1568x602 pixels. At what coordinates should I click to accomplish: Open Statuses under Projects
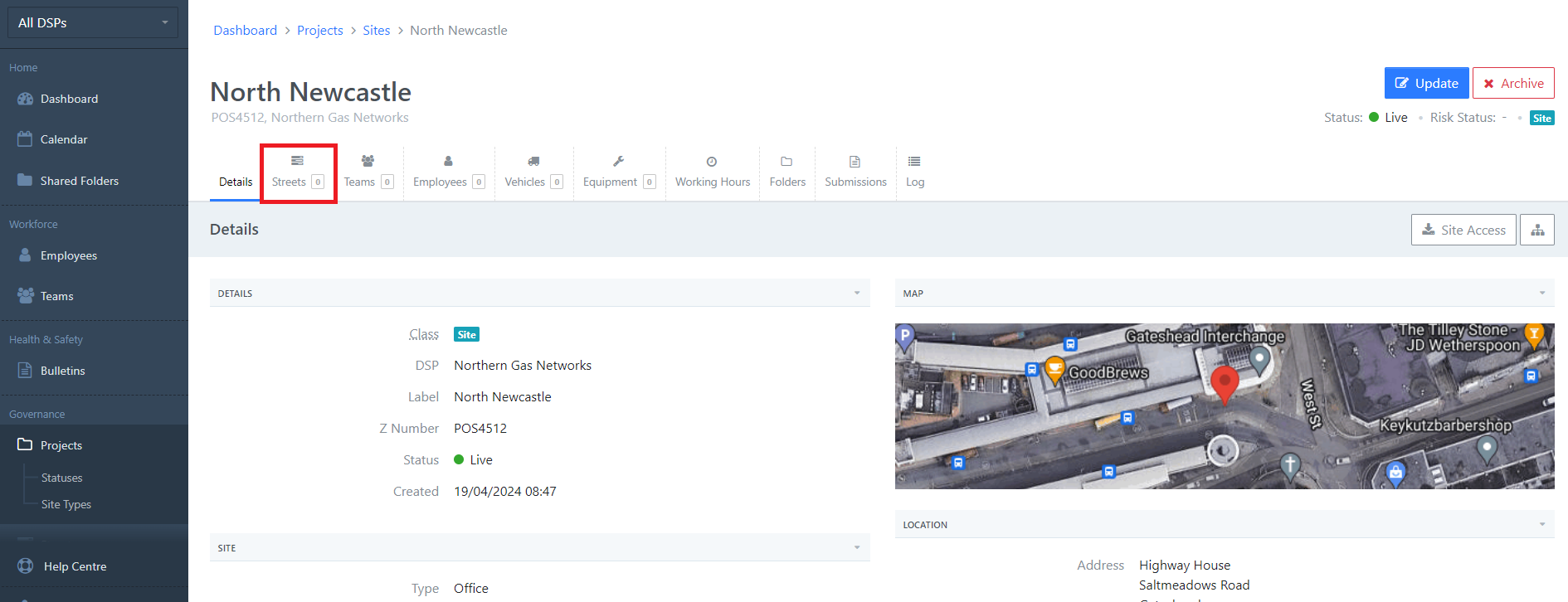[62, 478]
